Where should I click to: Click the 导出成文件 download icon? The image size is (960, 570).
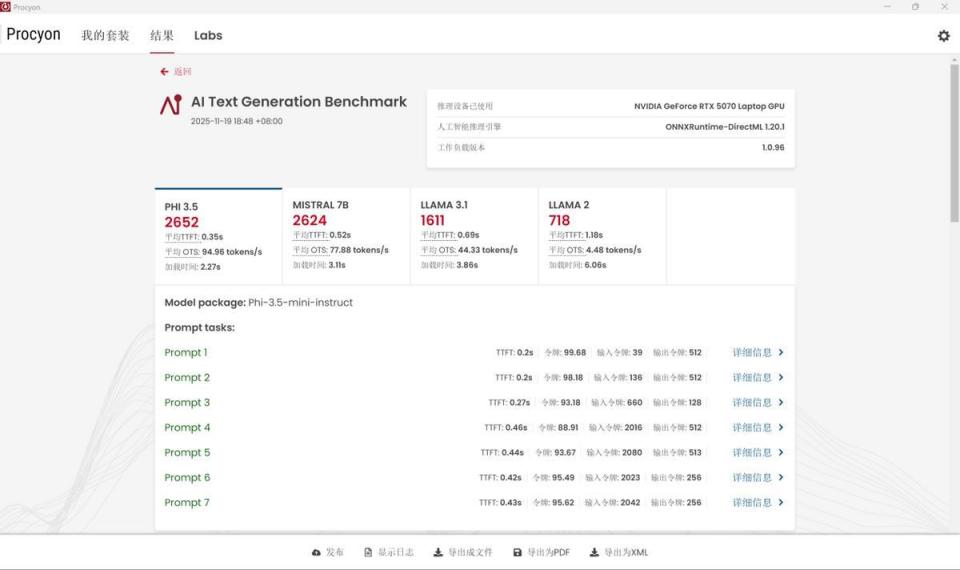click(x=438, y=552)
